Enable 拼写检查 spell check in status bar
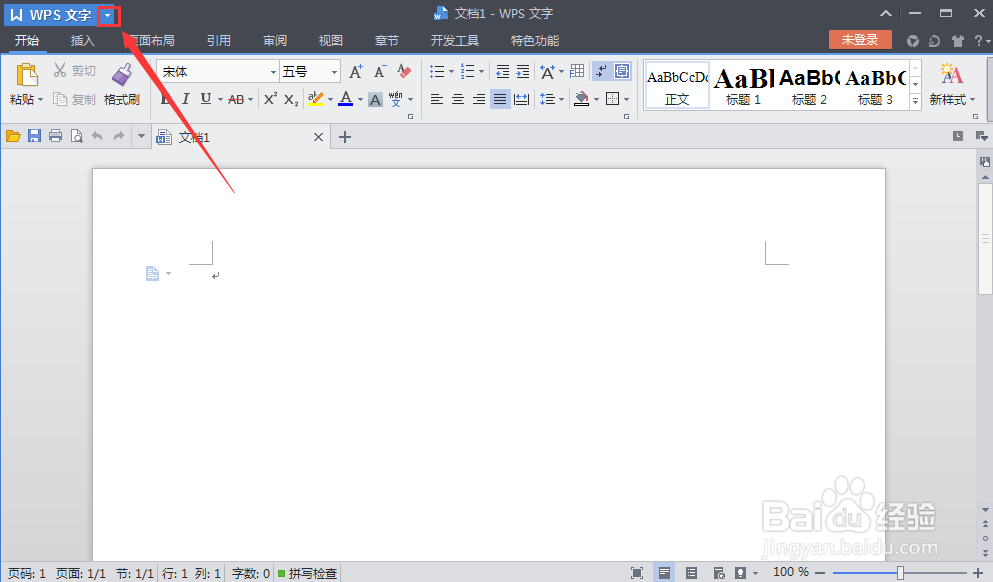 point(307,572)
